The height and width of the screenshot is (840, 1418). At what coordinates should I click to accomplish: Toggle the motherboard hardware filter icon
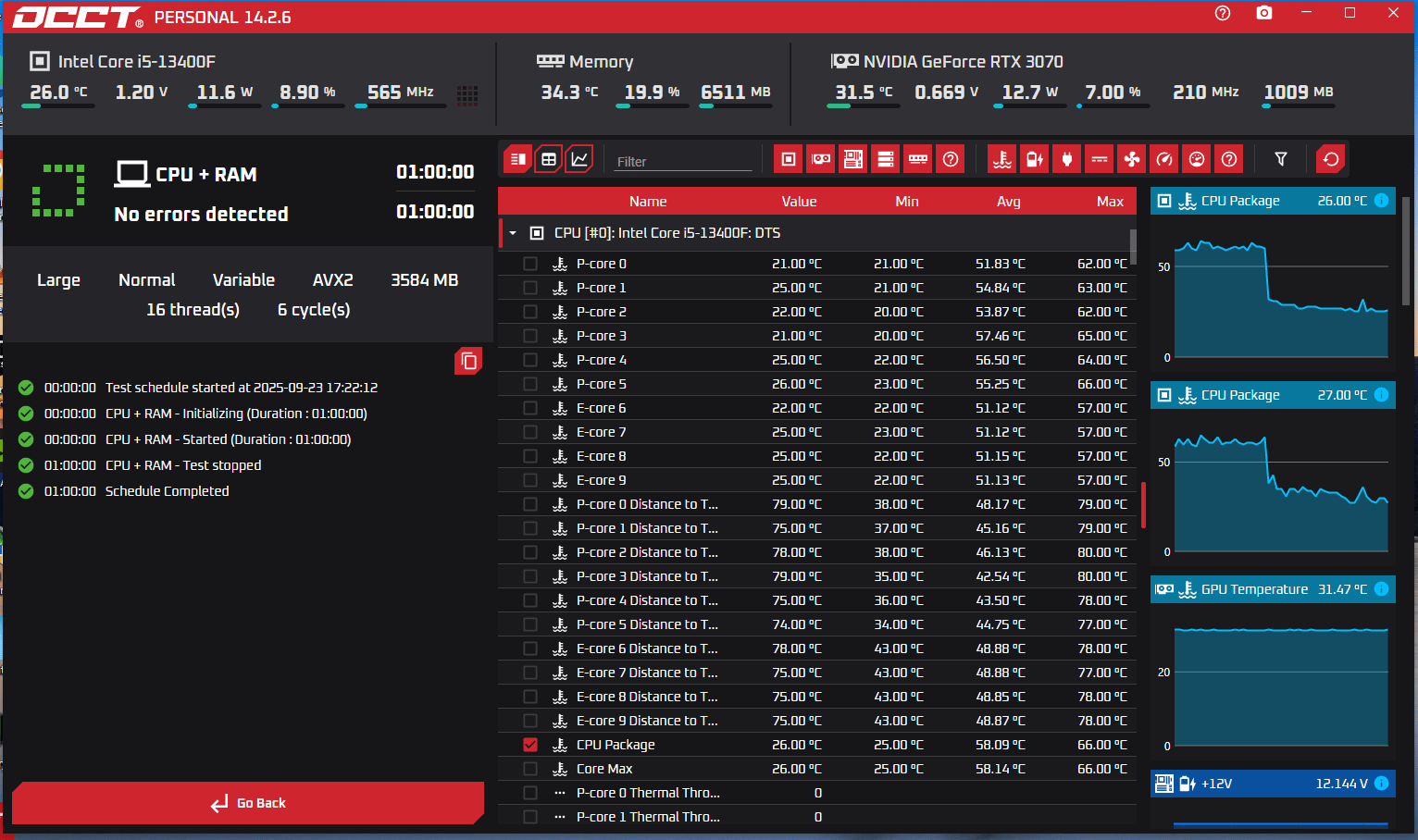pos(853,159)
